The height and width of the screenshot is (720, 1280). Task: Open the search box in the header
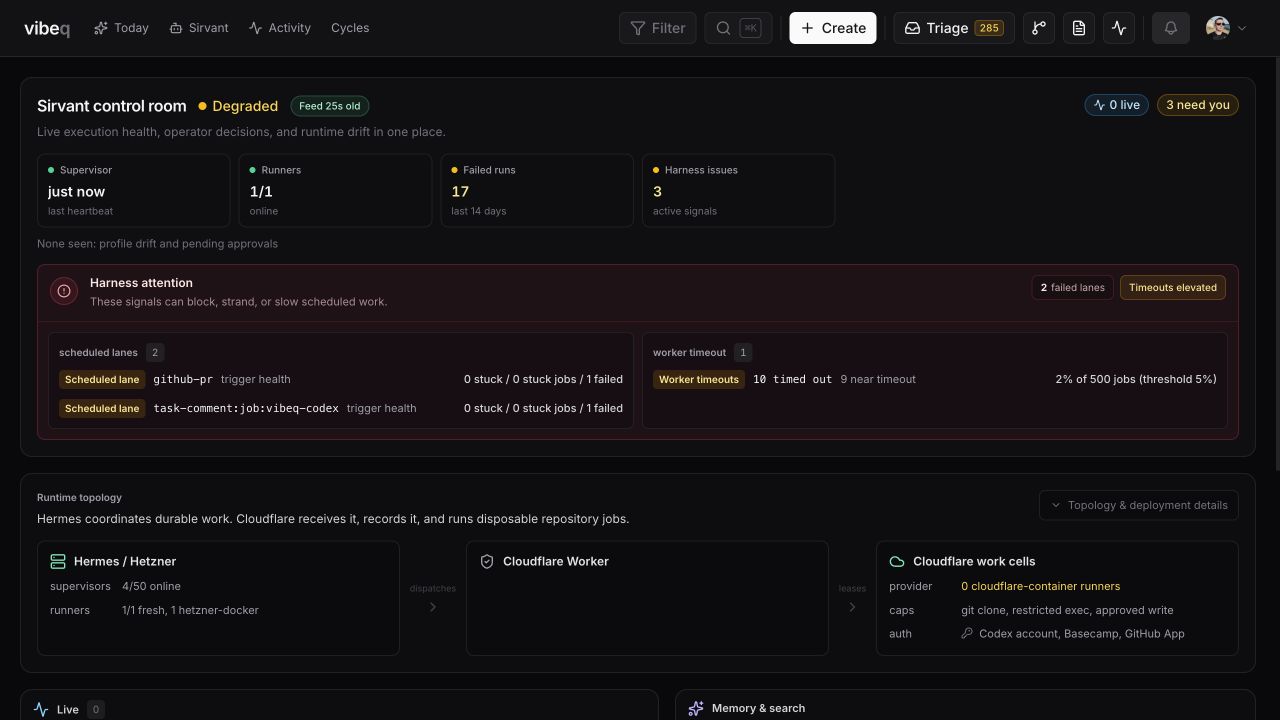(x=738, y=28)
